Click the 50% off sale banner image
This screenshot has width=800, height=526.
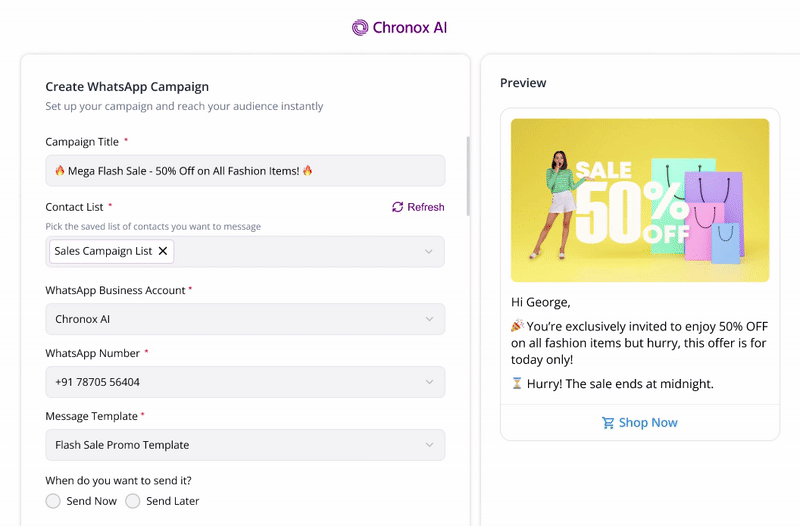click(640, 200)
